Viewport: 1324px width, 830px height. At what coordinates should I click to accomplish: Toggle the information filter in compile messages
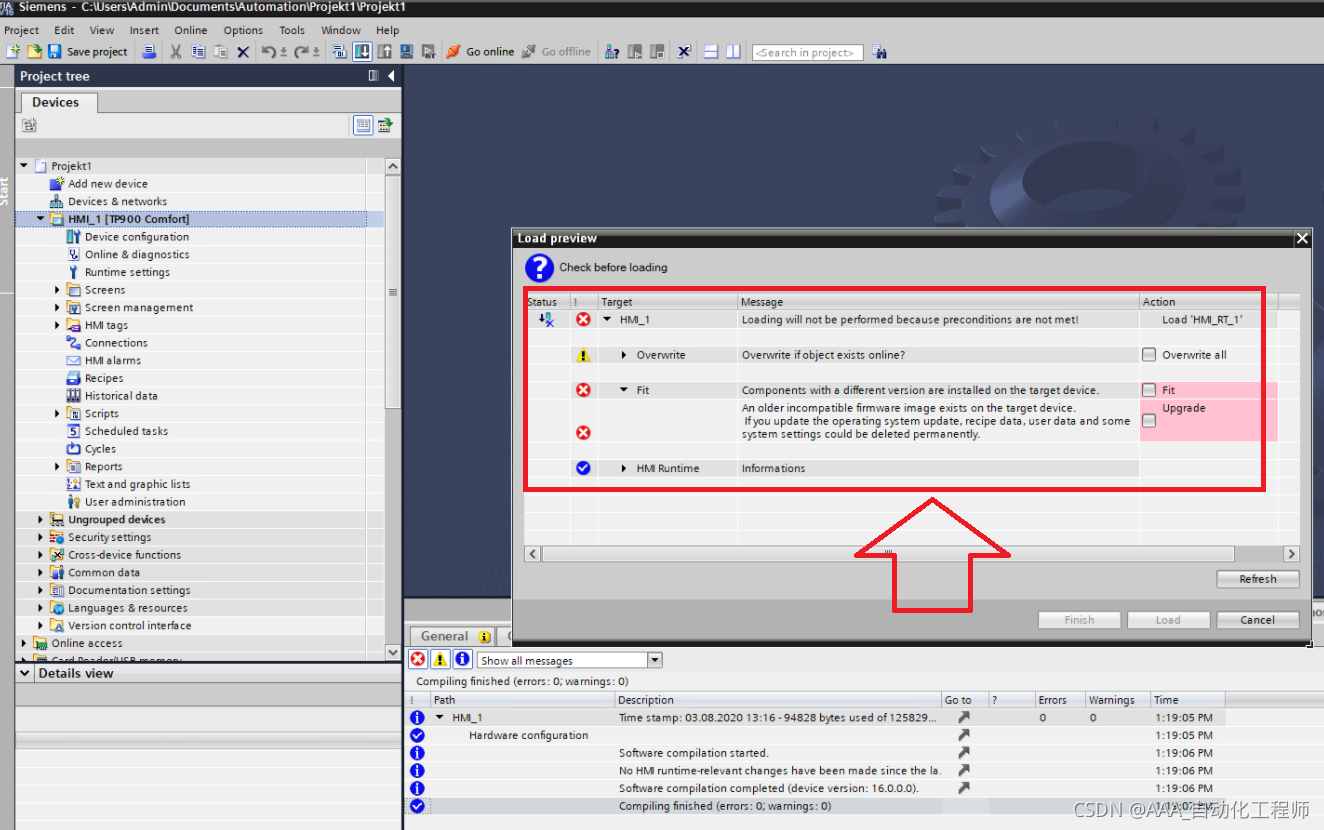pos(462,659)
